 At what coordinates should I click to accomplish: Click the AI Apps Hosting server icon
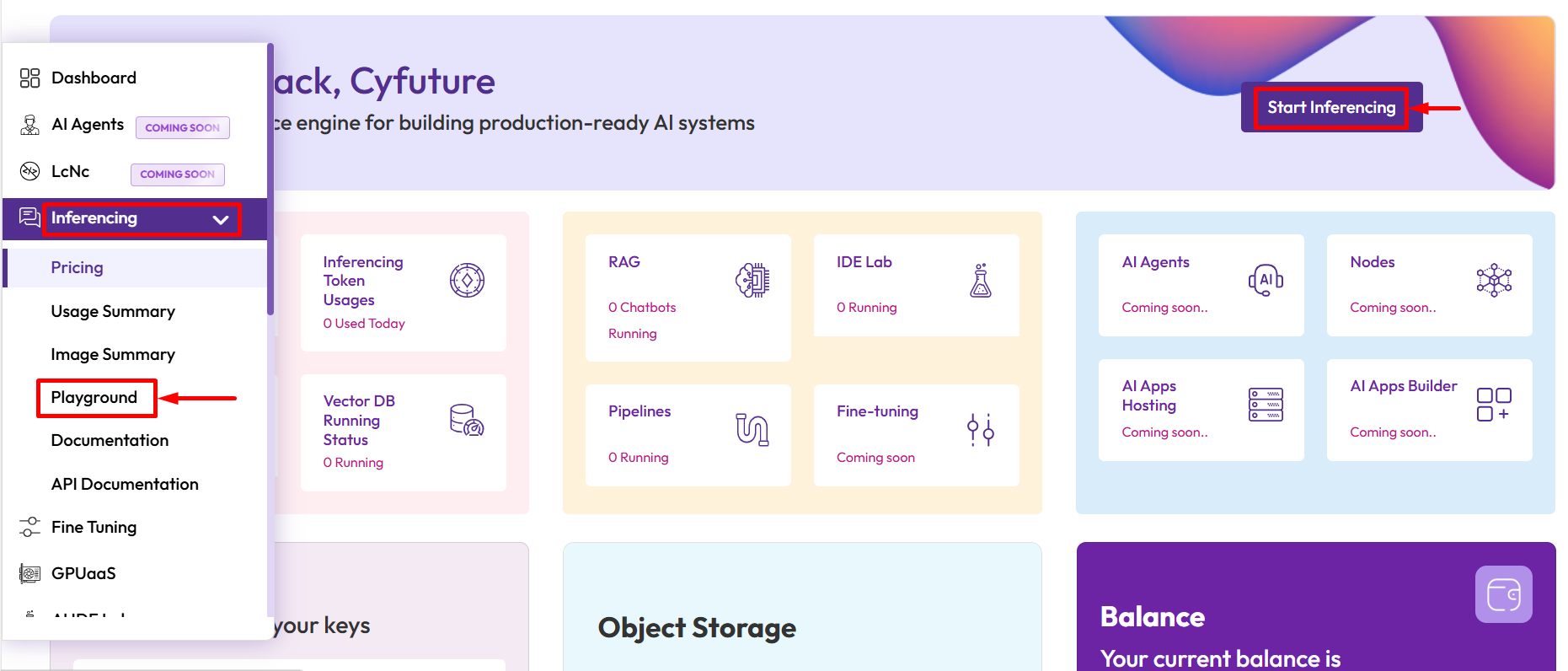pos(1265,405)
